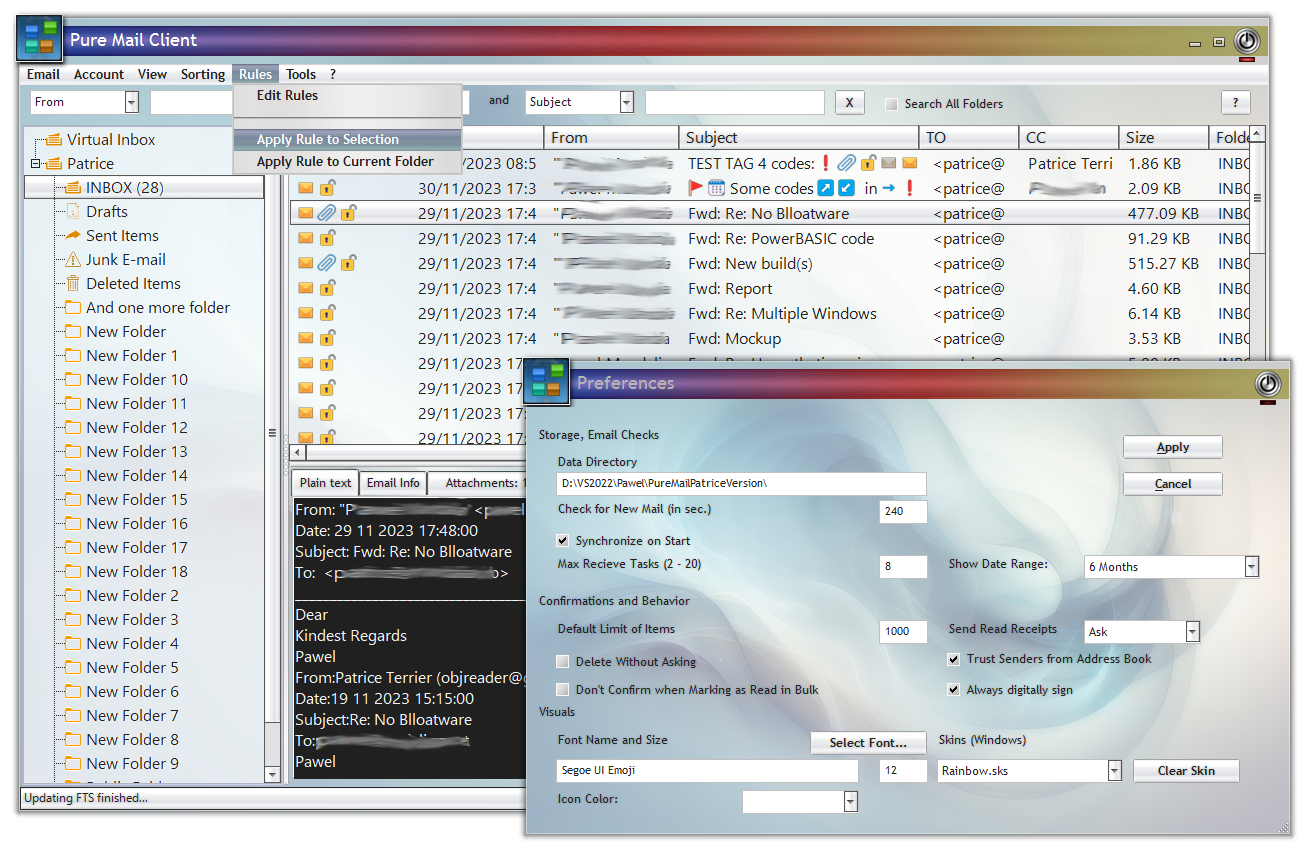Open the Icon Color dropdown
Screen dimensions: 1309x853
pos(851,801)
